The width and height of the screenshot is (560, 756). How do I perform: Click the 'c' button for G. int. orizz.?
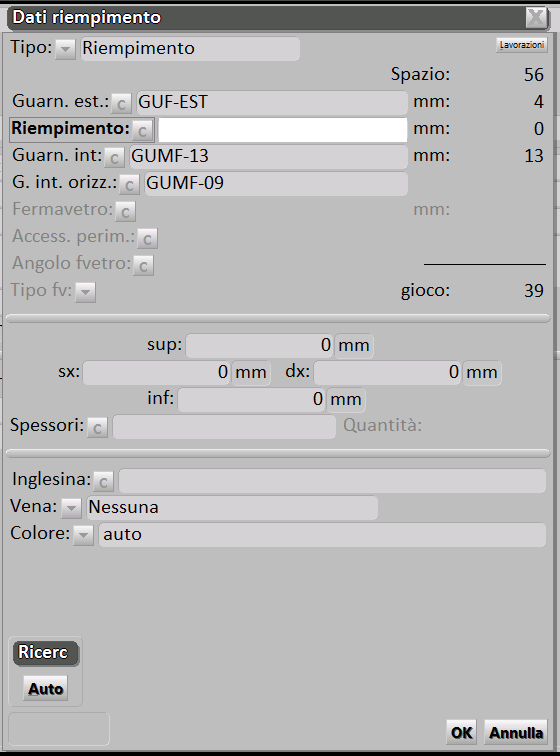[x=129, y=185]
